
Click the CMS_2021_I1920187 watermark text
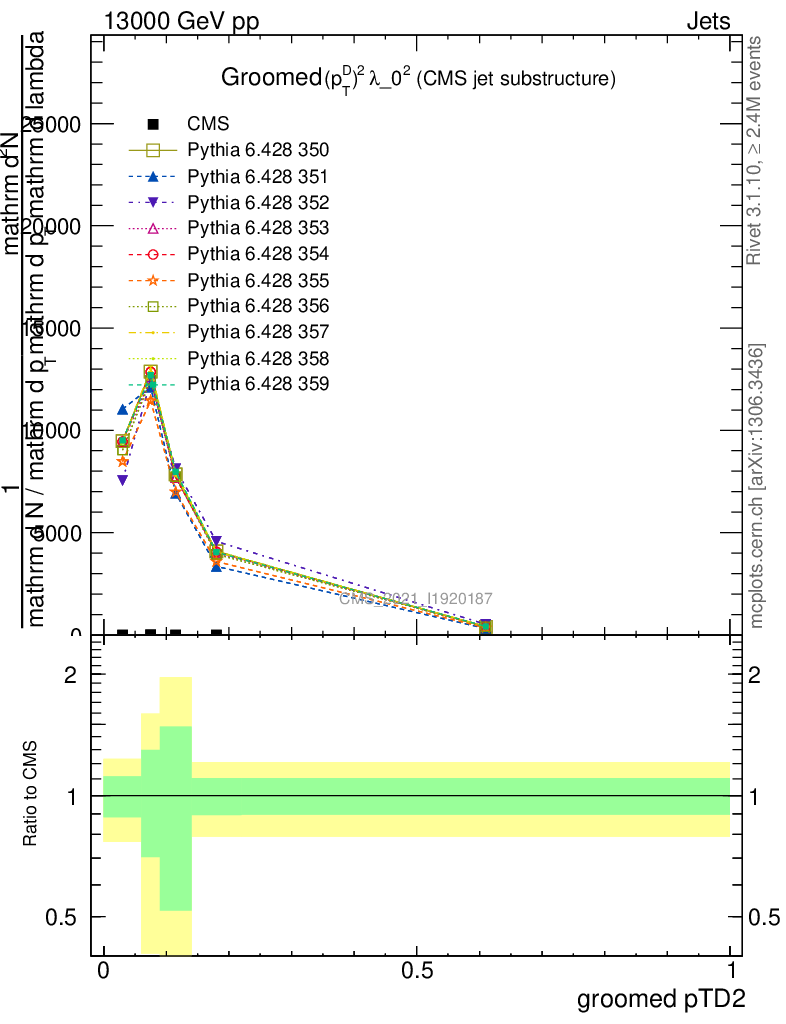(x=416, y=599)
